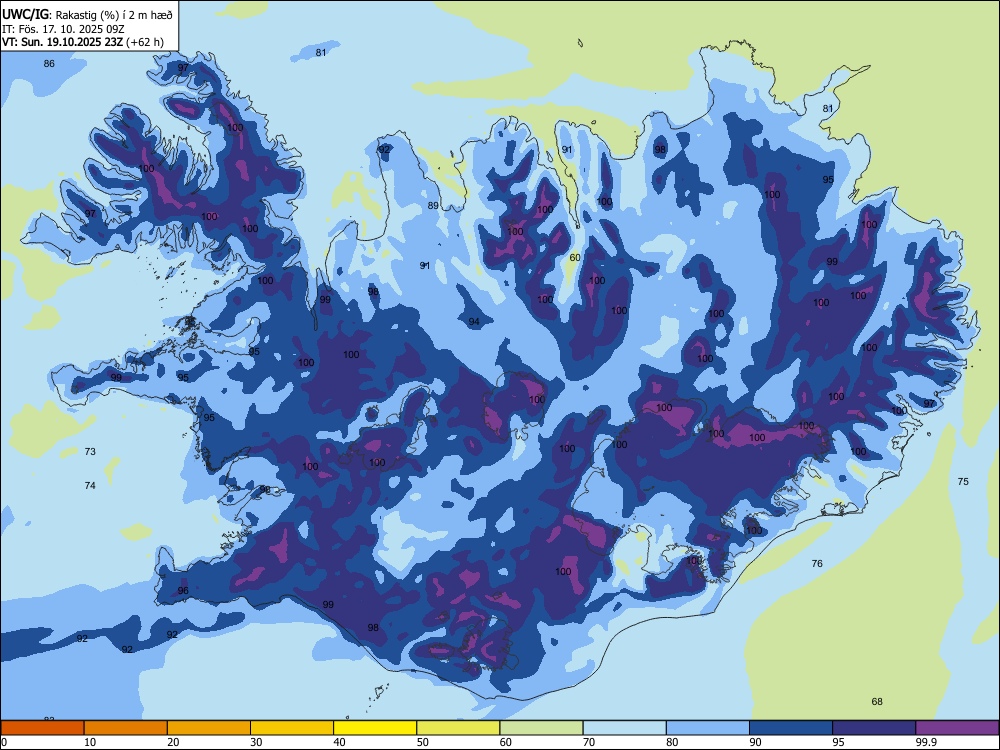
Task: Click the purple legend swatch above 99.9
Action: [957, 728]
